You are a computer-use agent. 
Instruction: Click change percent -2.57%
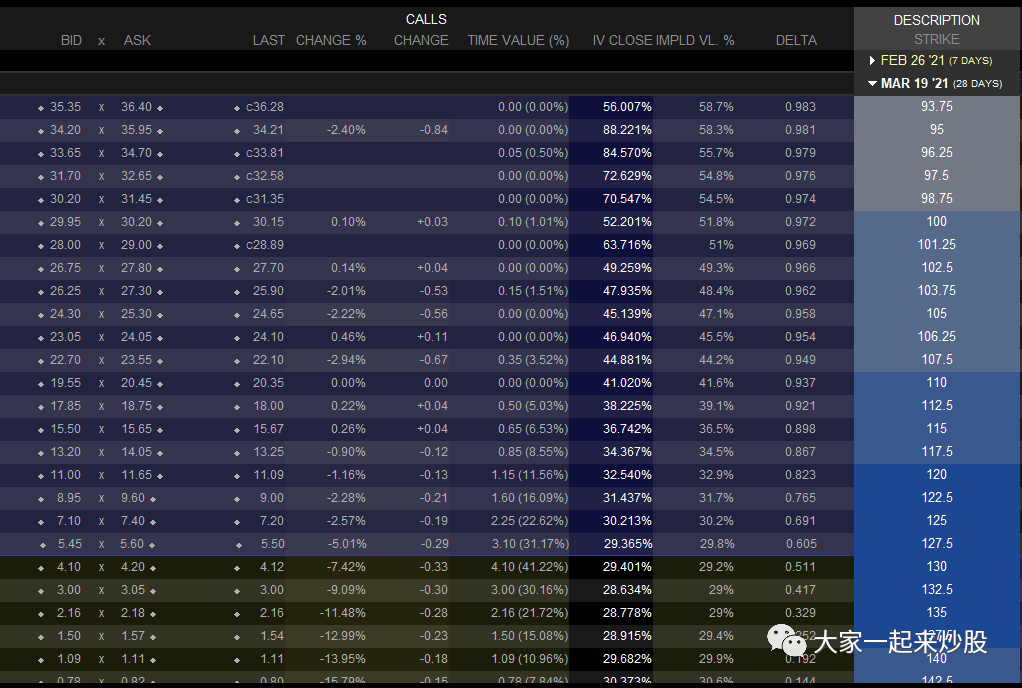[346, 521]
